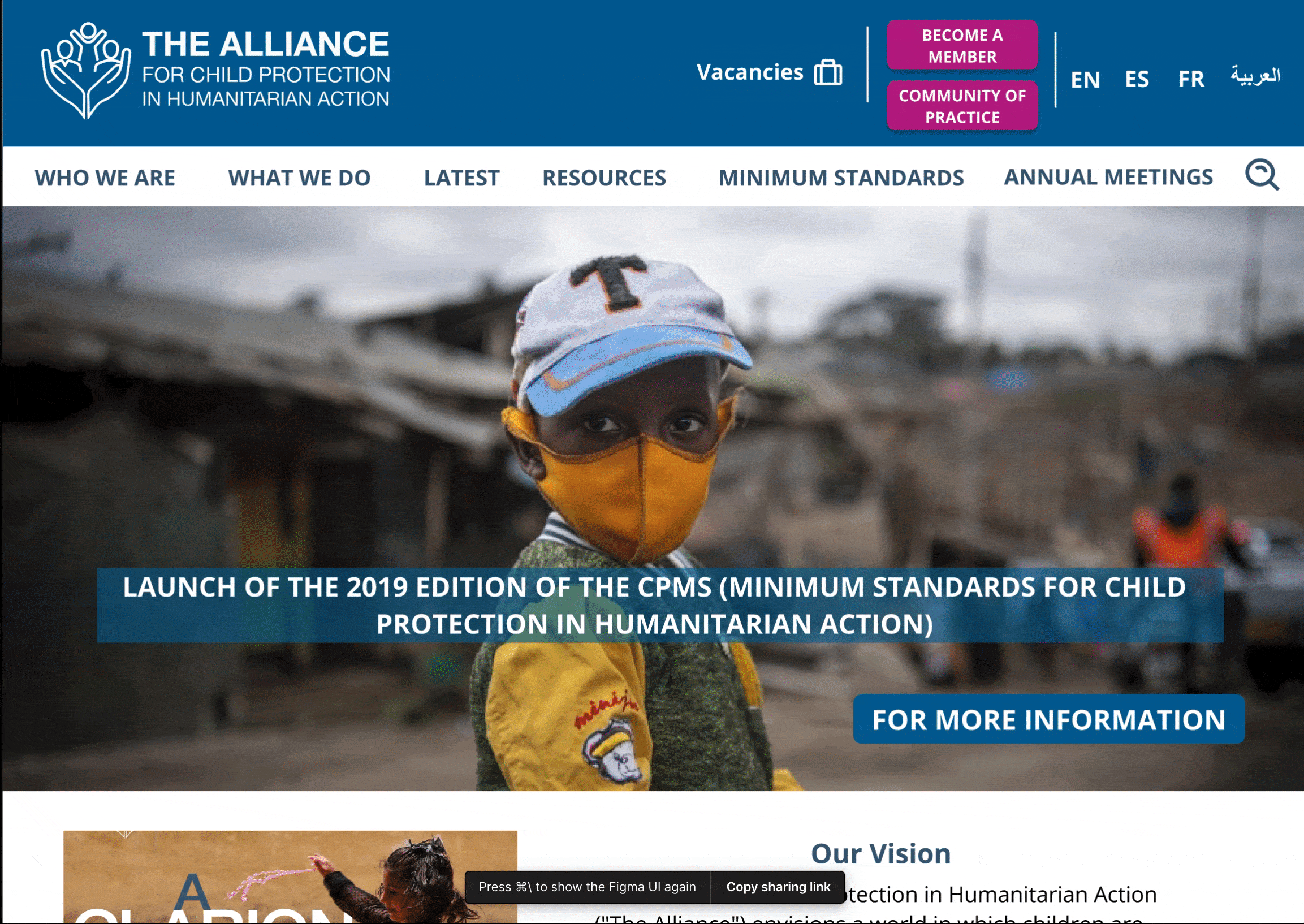Expand the Minimum Standards menu
This screenshot has height=924, width=1304.
click(841, 178)
